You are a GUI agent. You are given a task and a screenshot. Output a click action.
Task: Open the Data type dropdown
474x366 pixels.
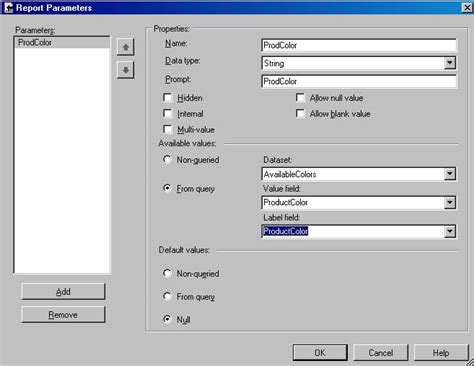point(450,63)
